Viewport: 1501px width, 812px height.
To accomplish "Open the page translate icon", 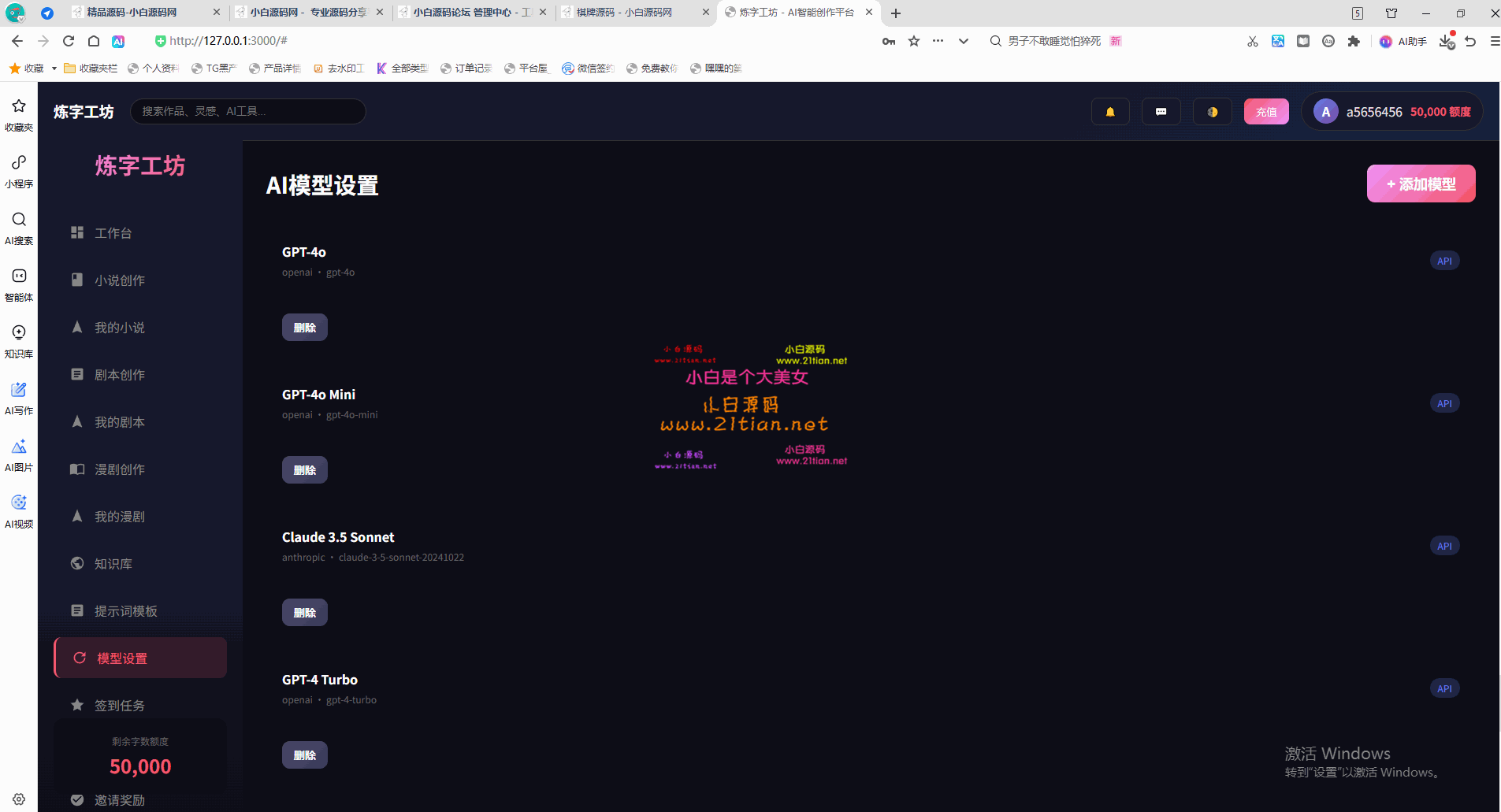I will (x=1278, y=41).
